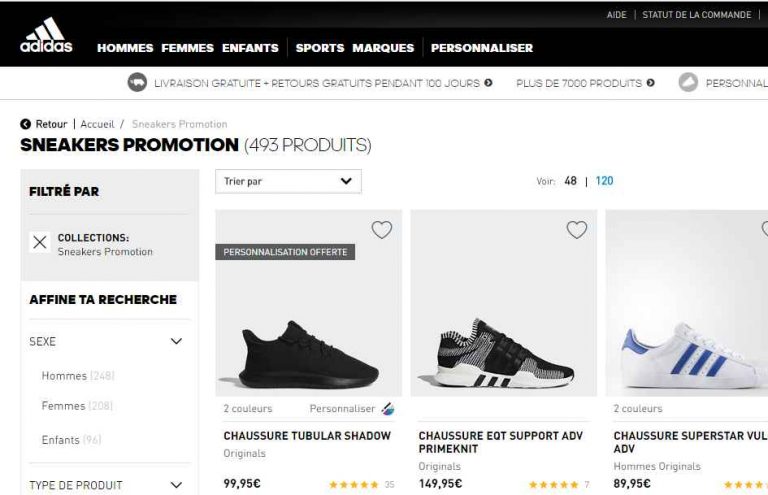Expand the Type de produit filter
The width and height of the screenshot is (768, 495).
[x=177, y=485]
